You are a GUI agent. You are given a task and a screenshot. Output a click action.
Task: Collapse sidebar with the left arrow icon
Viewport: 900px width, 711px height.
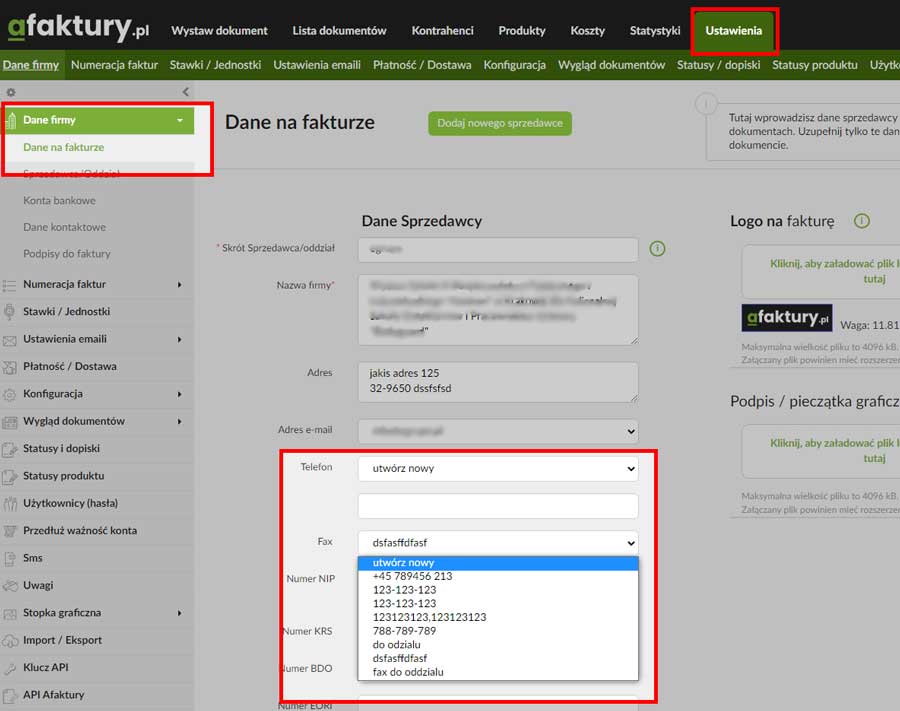click(185, 92)
